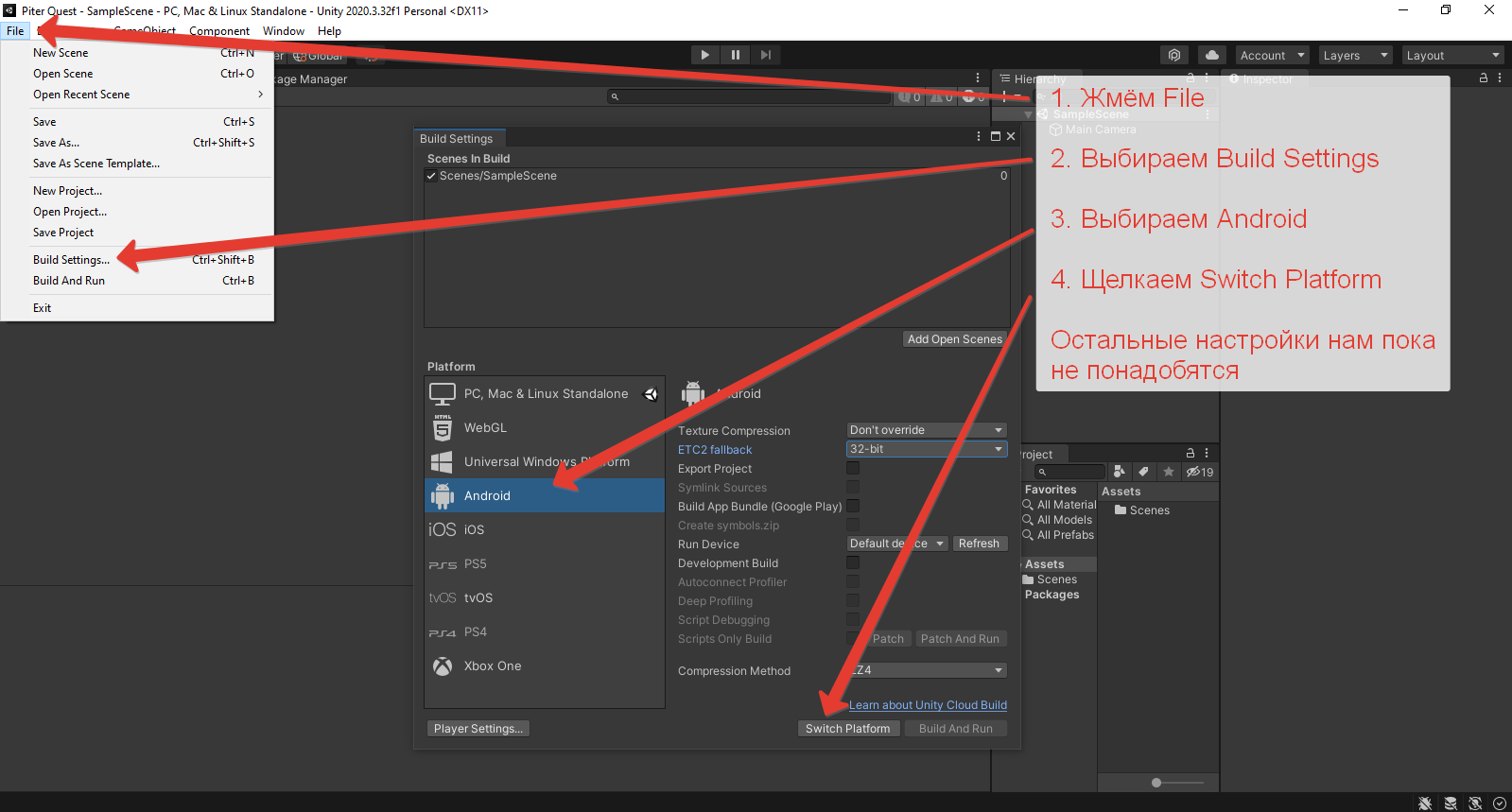
Task: Toggle the Script Debugging checkbox
Action: [x=853, y=619]
